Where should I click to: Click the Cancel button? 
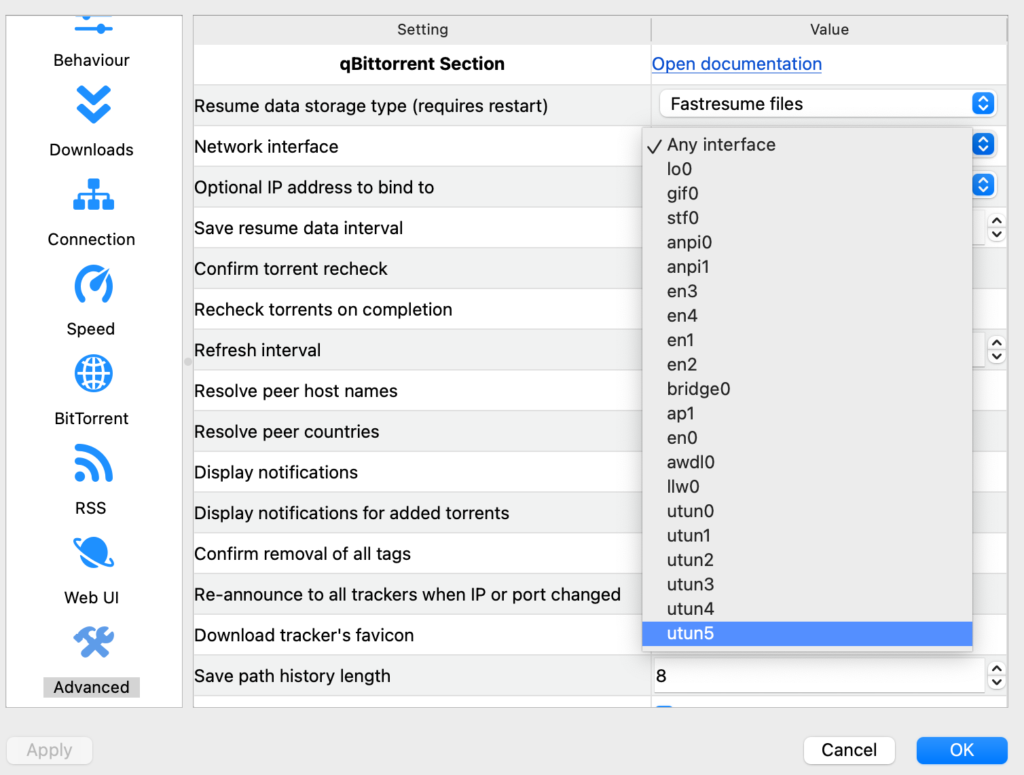849,750
